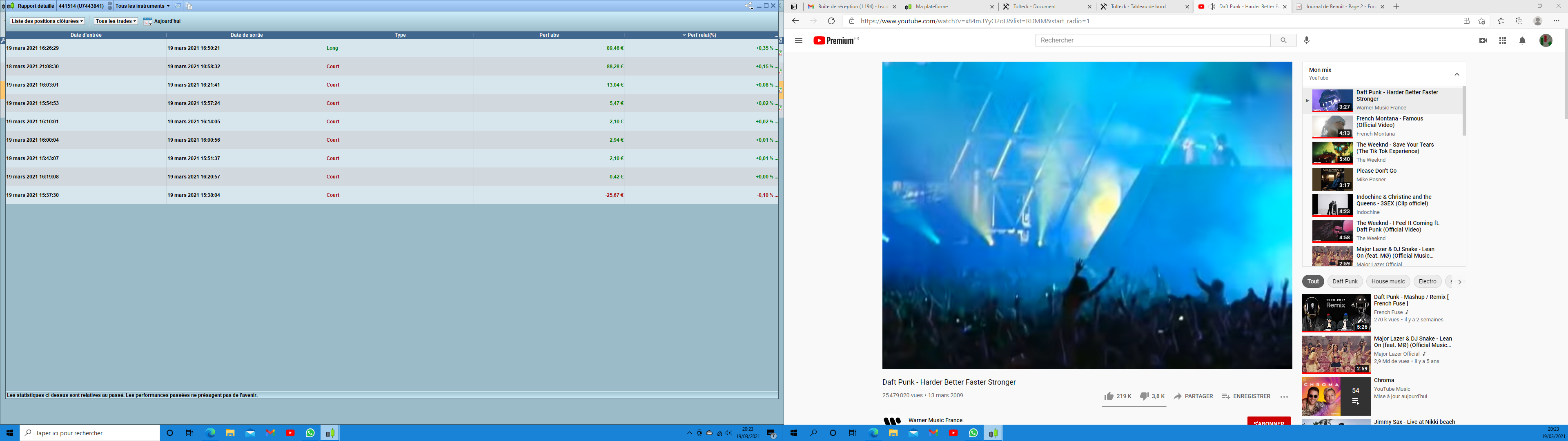
Task: Expand the Tous les trades dropdown
Action: [116, 21]
